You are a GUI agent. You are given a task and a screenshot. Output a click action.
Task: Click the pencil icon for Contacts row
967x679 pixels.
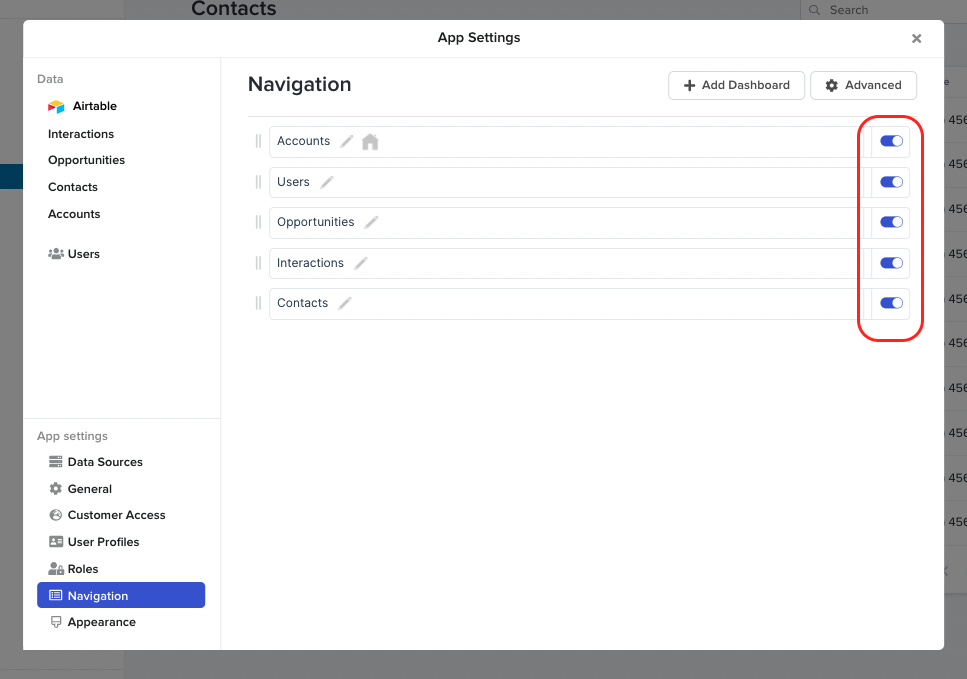(x=345, y=303)
